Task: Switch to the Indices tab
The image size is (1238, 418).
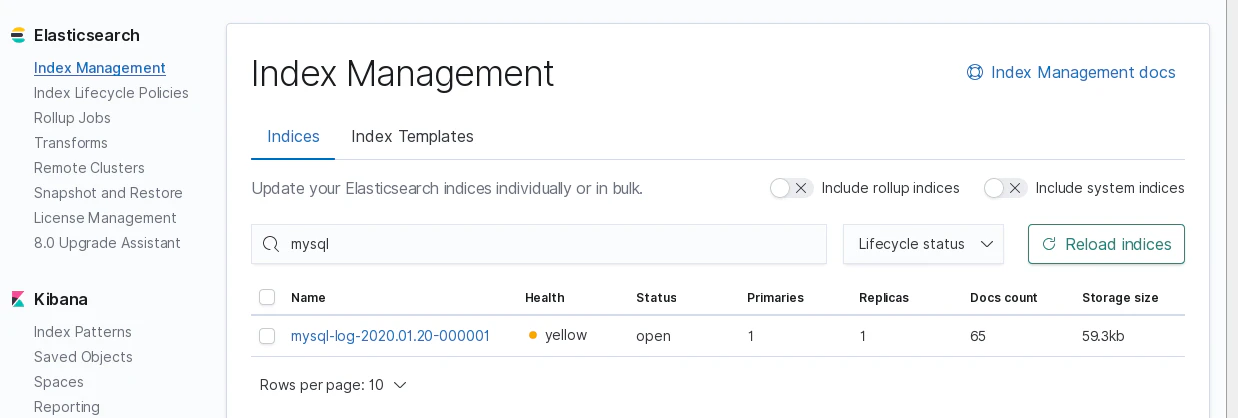Action: click(x=293, y=136)
